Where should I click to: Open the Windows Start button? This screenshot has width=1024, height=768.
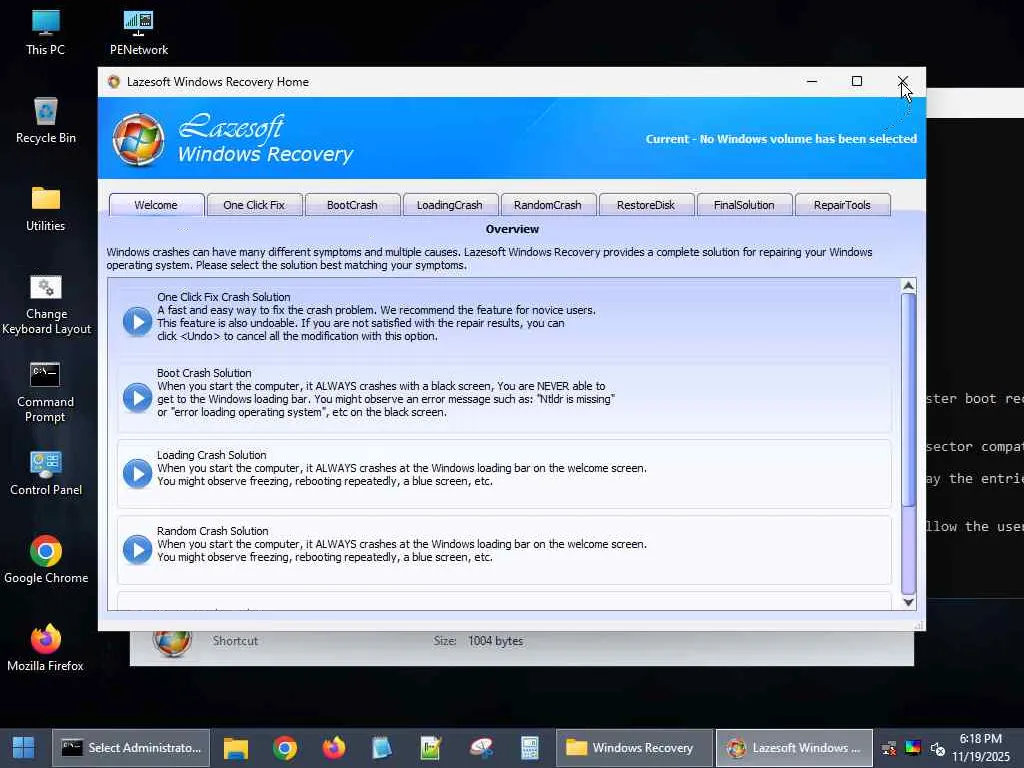tap(24, 748)
